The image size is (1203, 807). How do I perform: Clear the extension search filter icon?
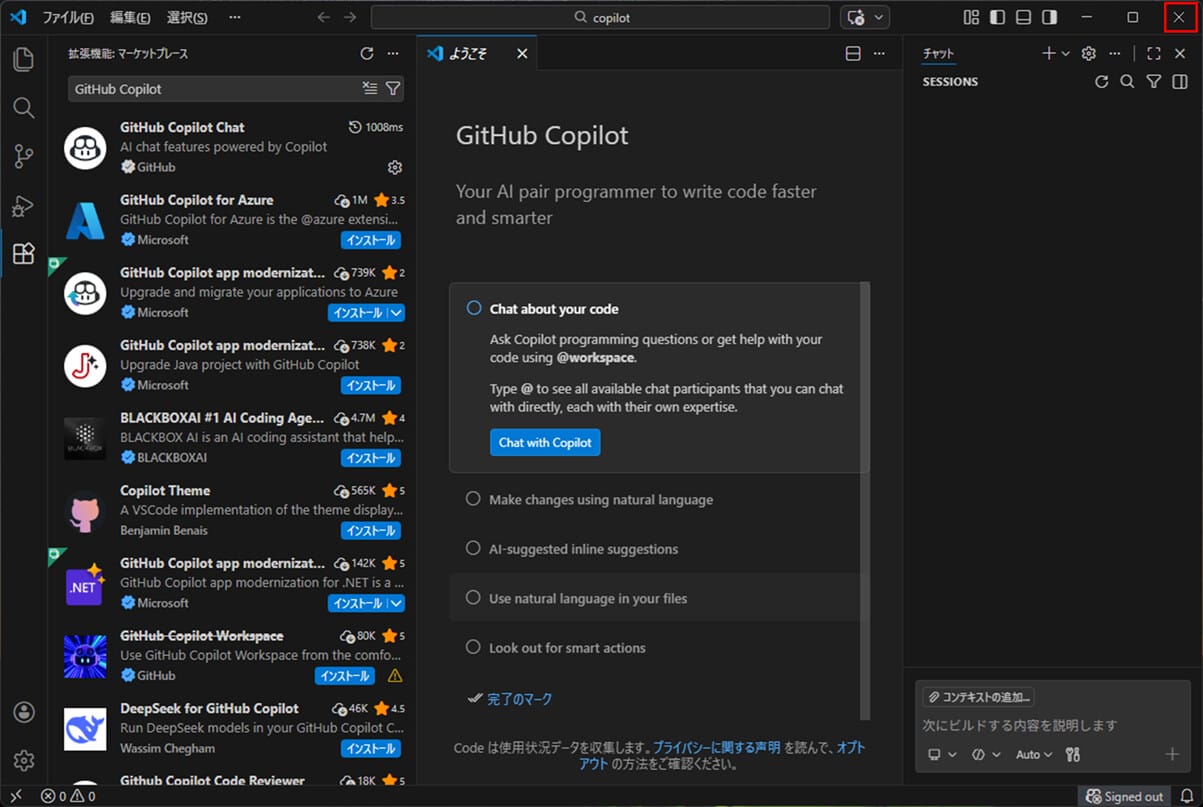tap(371, 89)
